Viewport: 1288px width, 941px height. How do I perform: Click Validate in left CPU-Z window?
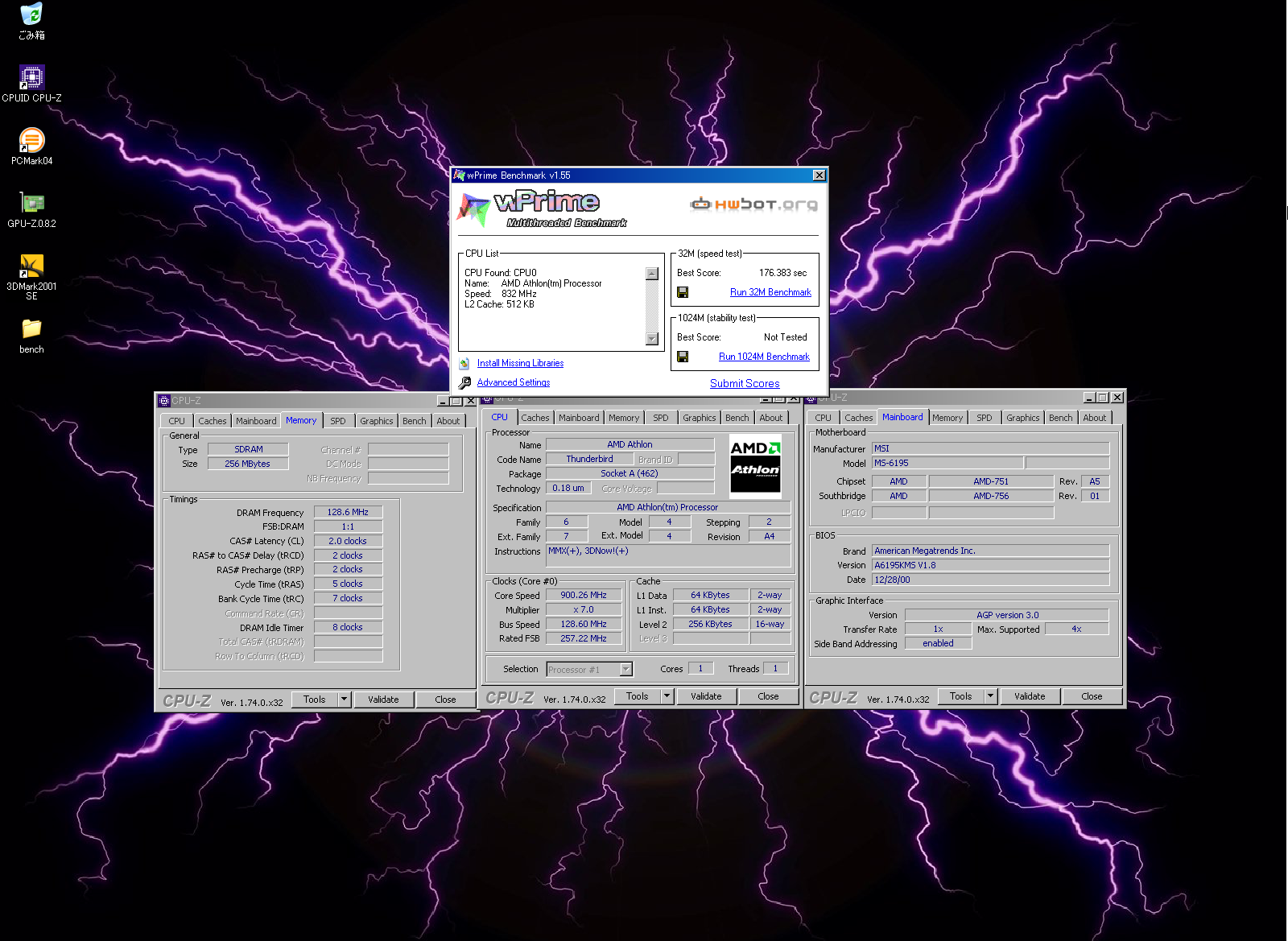[x=383, y=700]
